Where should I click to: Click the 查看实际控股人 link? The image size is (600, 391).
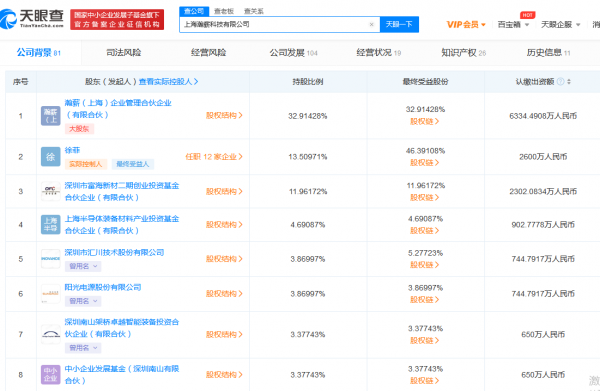[x=168, y=81]
